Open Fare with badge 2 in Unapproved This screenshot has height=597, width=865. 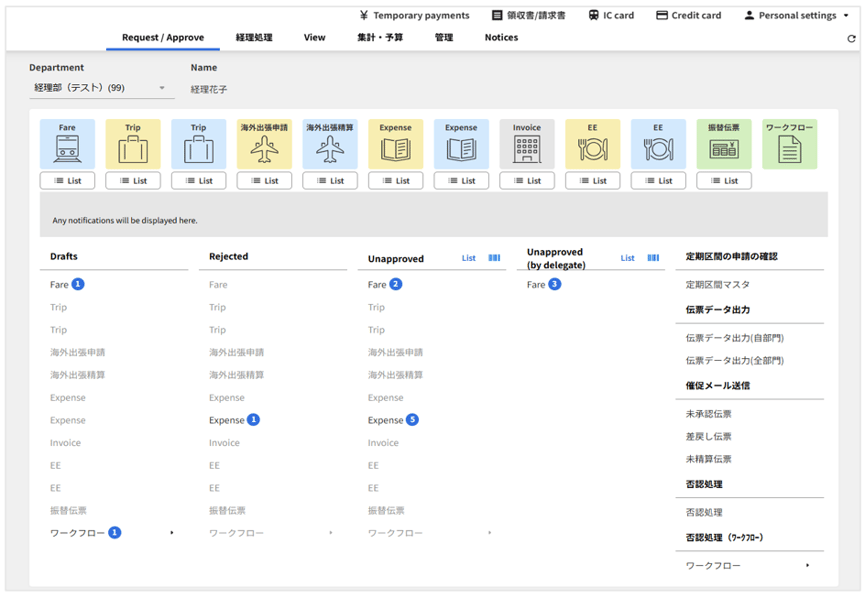tap(385, 284)
